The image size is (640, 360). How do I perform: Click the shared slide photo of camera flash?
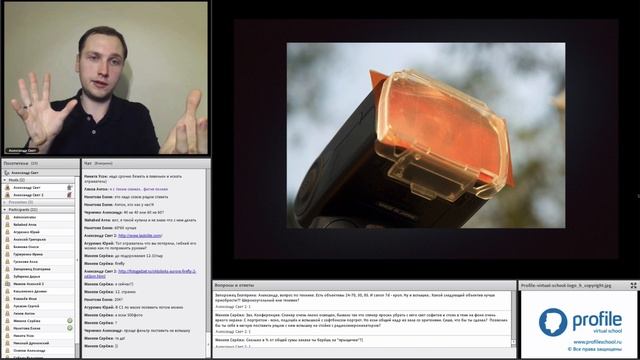[x=426, y=135]
